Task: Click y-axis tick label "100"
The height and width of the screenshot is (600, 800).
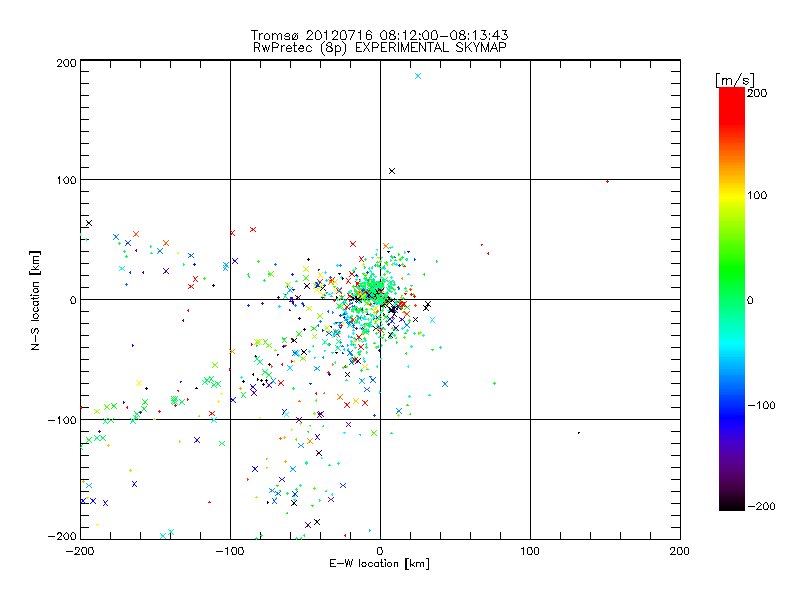Action: click(66, 181)
